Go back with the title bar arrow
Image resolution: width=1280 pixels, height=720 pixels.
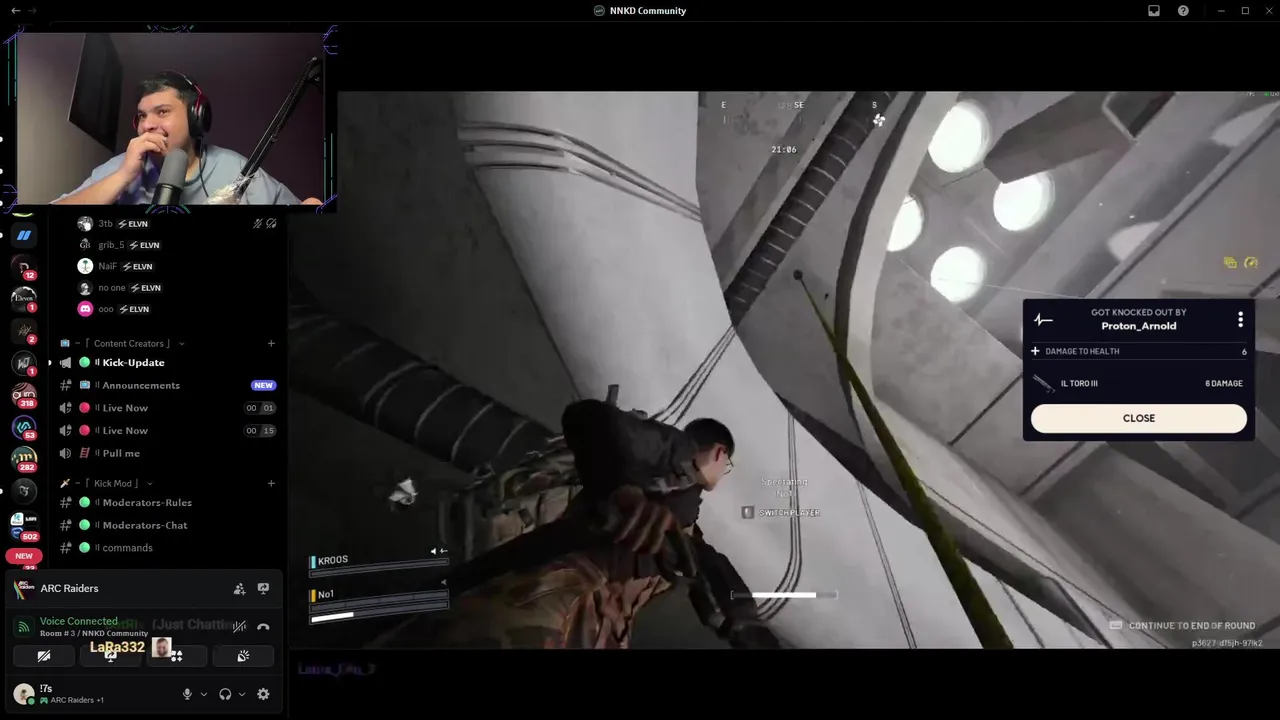pyautogui.click(x=15, y=11)
